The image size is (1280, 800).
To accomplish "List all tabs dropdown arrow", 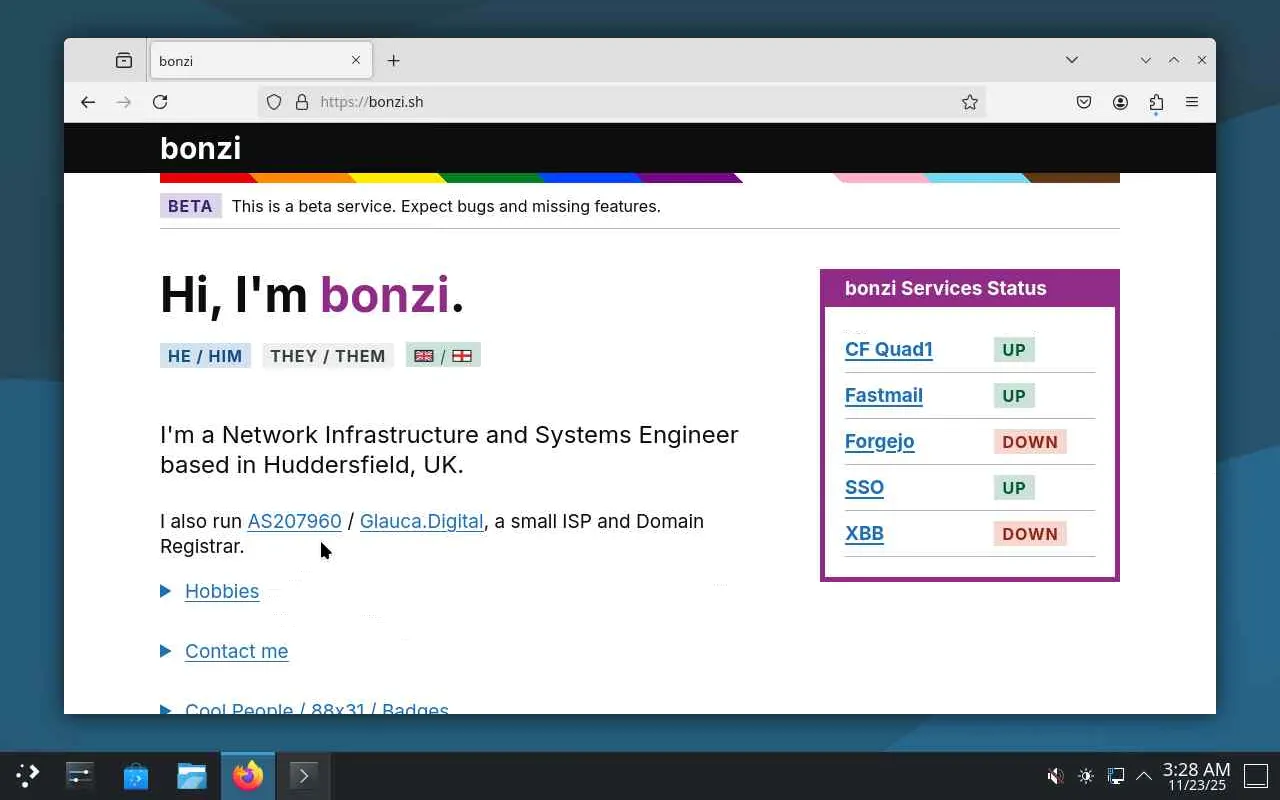I will (1072, 60).
